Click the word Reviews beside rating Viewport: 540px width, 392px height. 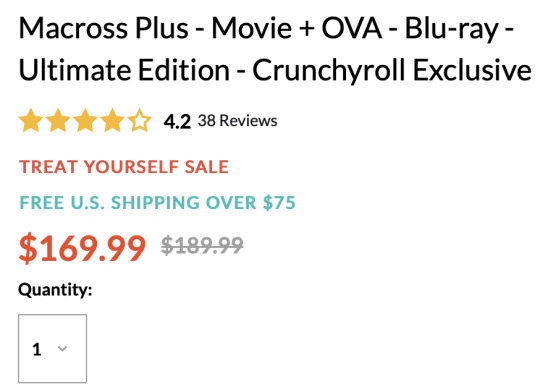[x=248, y=121]
